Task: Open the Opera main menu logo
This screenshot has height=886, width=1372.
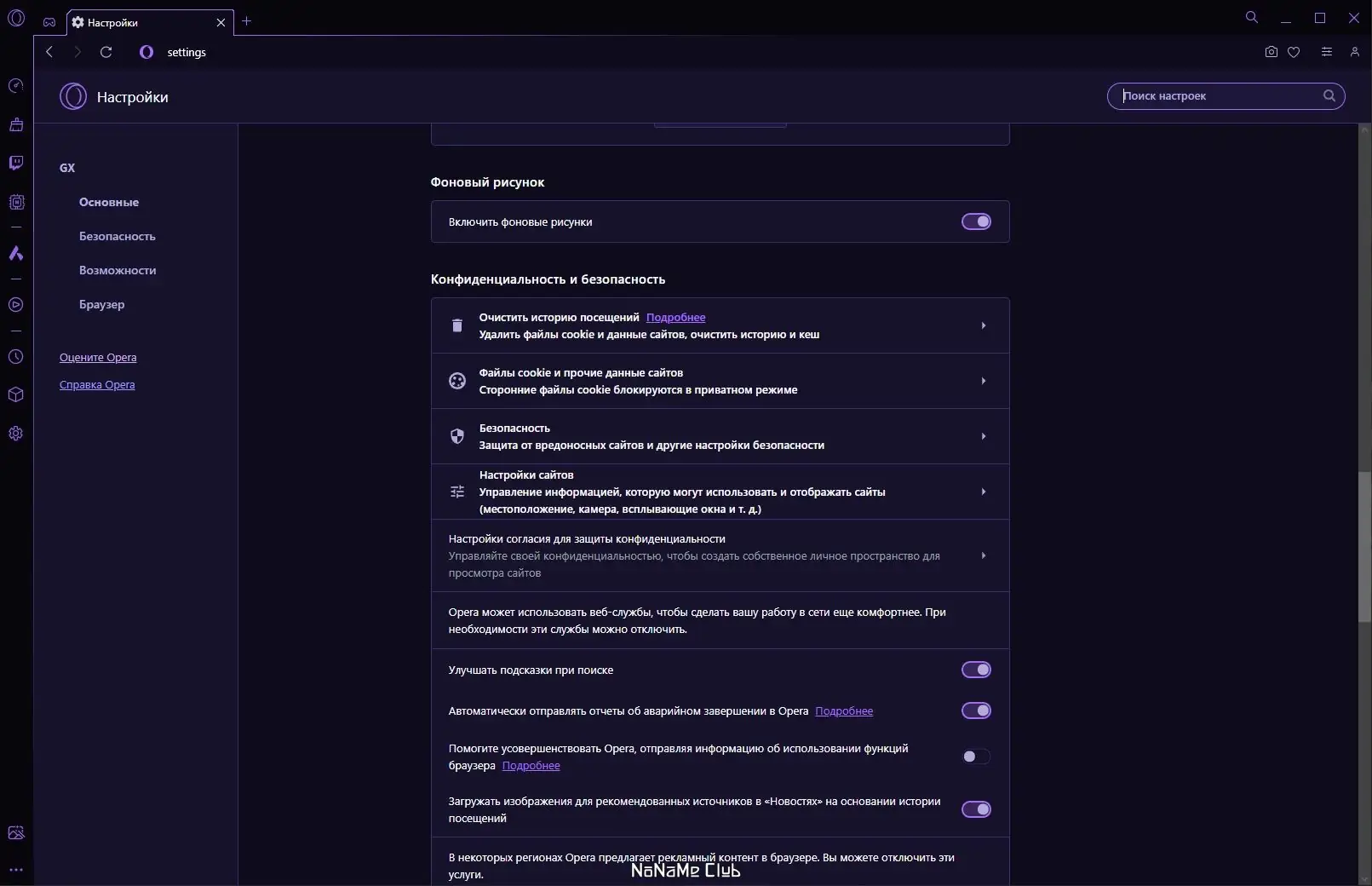Action: (x=16, y=18)
